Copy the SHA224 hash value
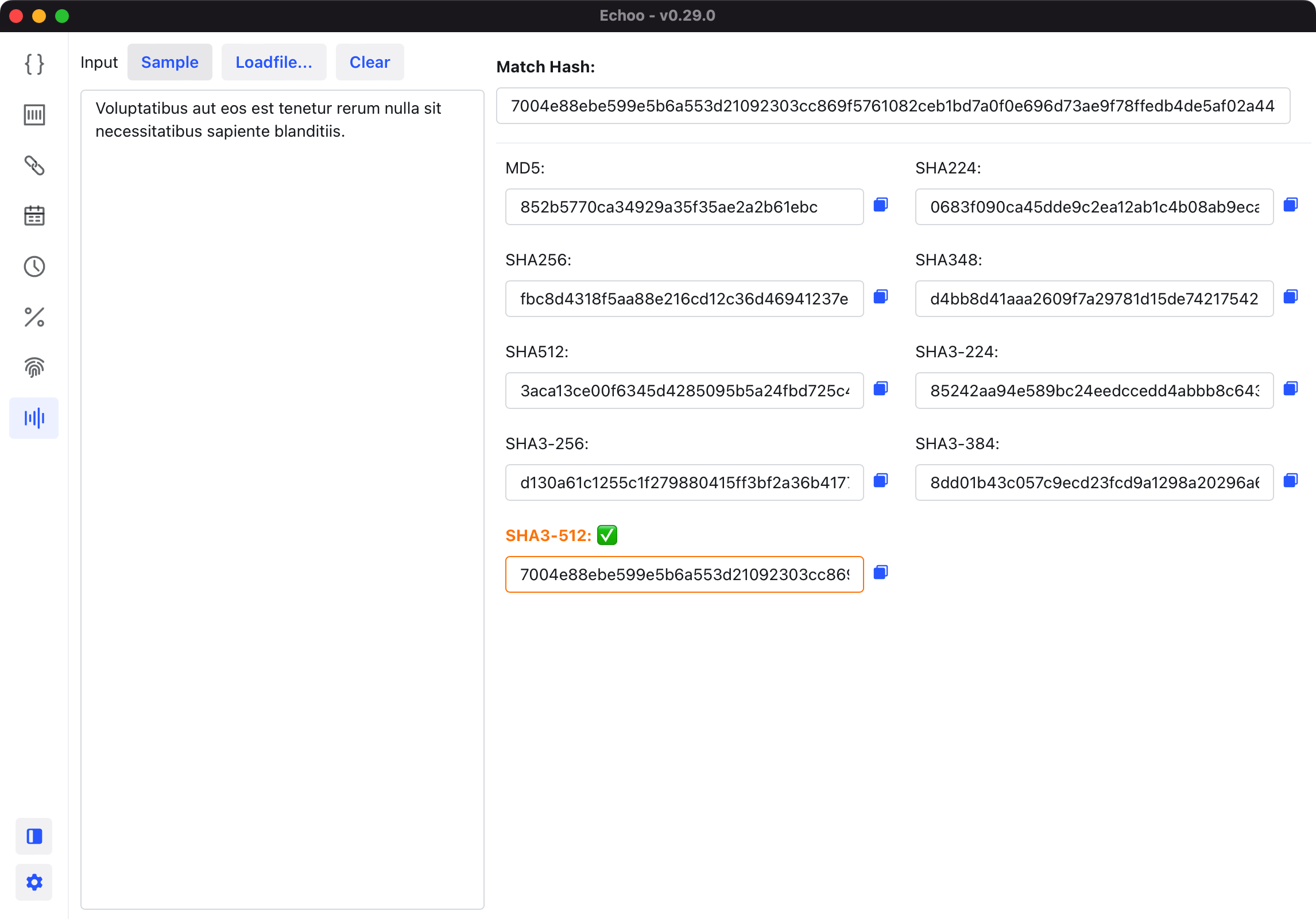The height and width of the screenshot is (919, 1316). (1291, 205)
